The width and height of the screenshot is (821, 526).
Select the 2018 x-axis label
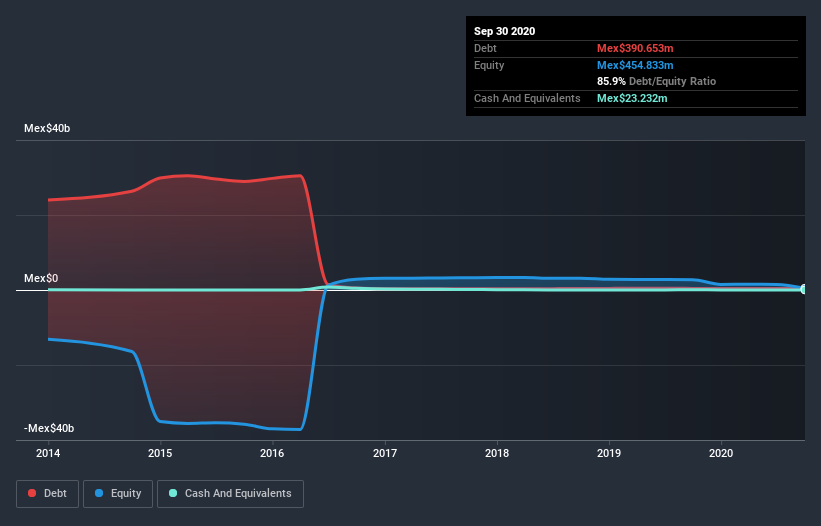pos(497,453)
